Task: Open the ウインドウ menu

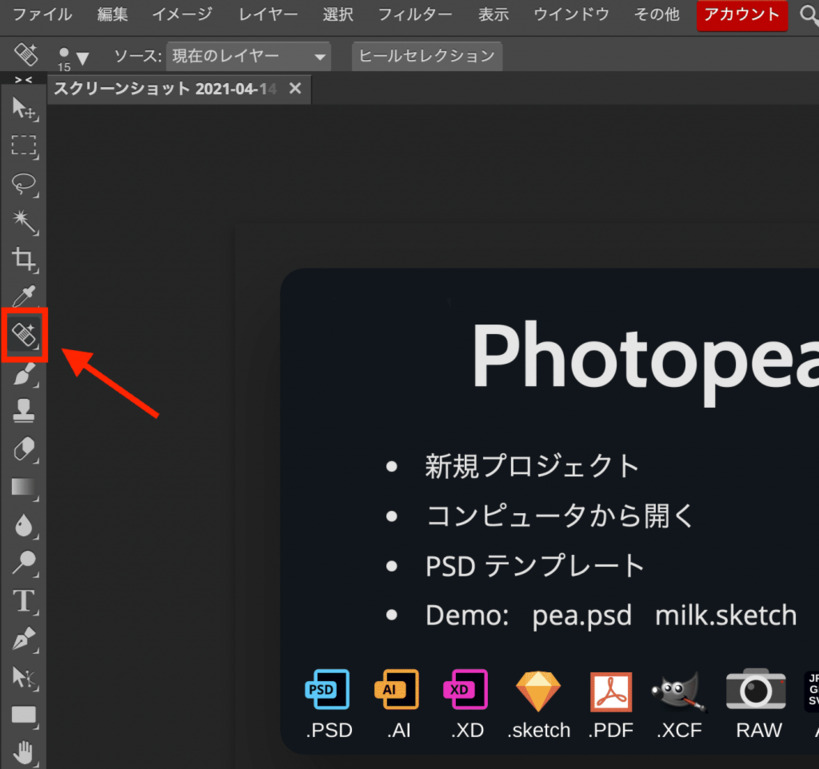Action: [x=571, y=15]
